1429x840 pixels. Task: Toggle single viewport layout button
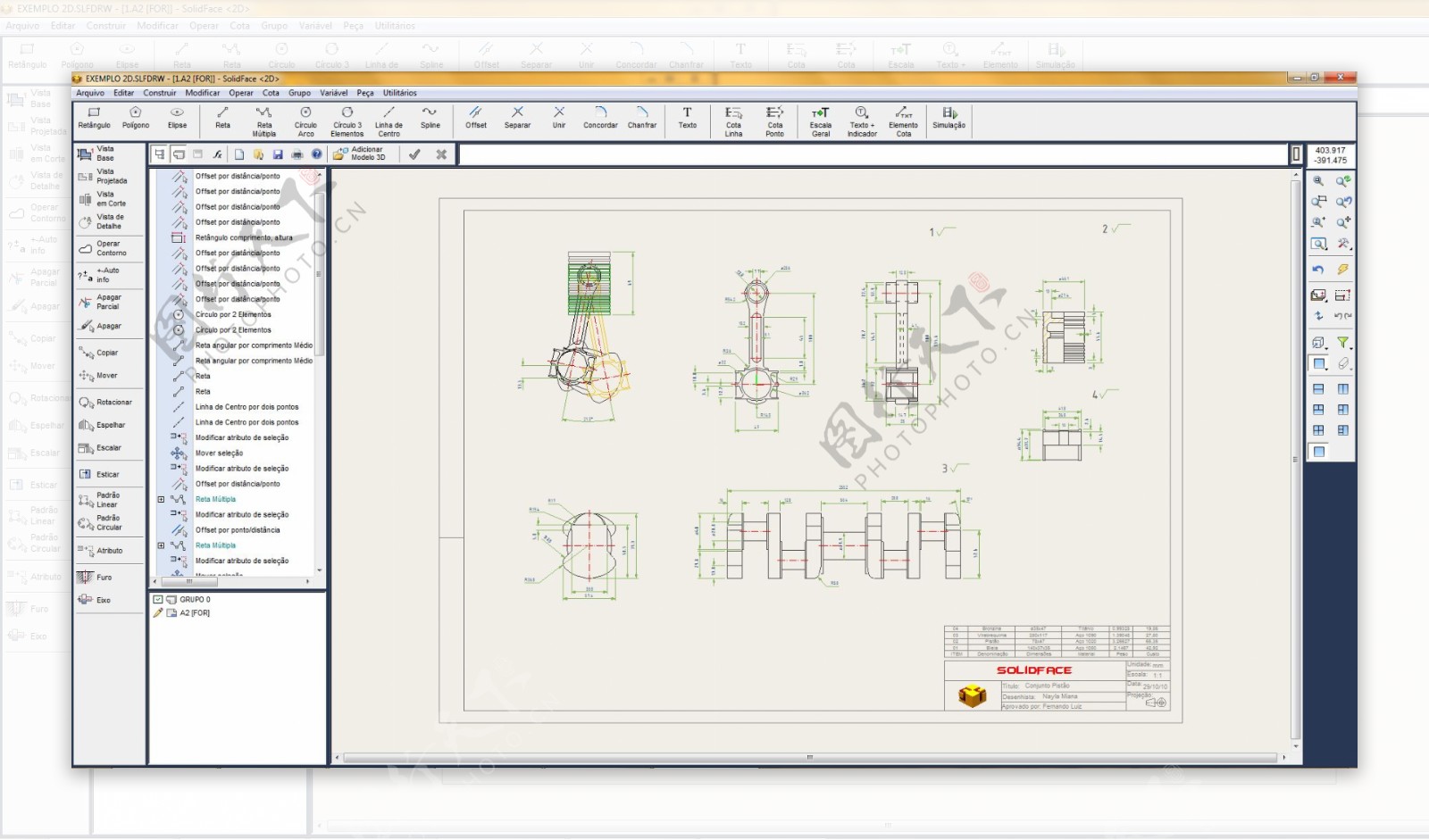click(1318, 452)
